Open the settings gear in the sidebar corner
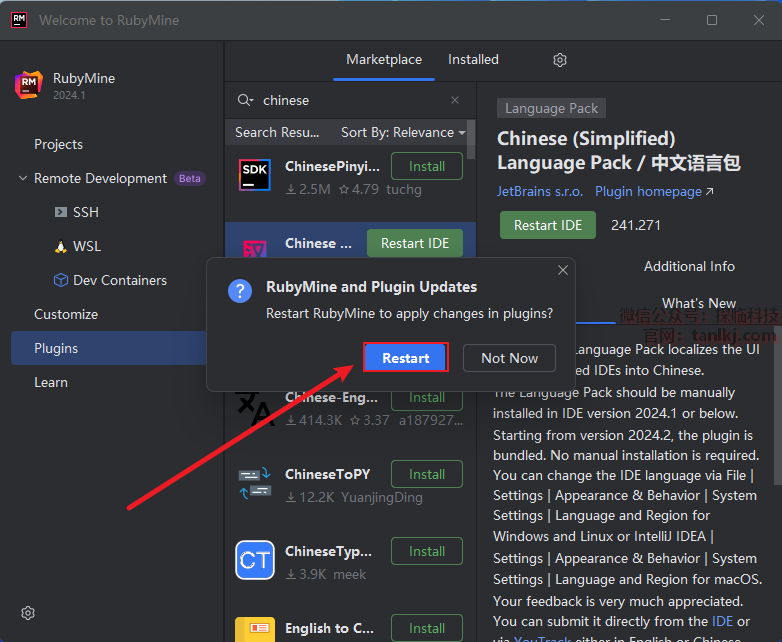Viewport: 782px width, 642px height. click(x=28, y=613)
